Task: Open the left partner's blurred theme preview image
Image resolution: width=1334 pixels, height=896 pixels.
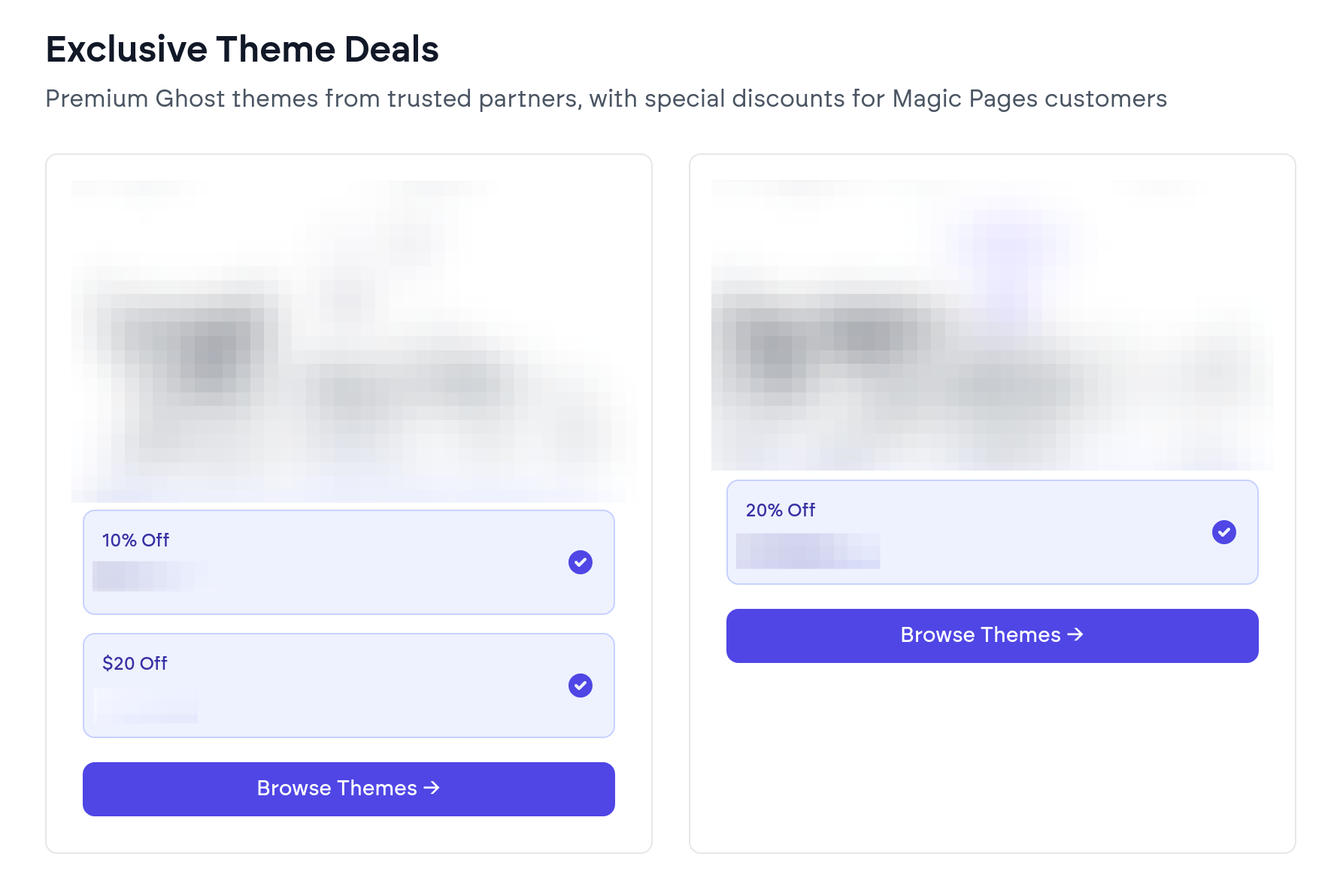Action: tap(348, 342)
